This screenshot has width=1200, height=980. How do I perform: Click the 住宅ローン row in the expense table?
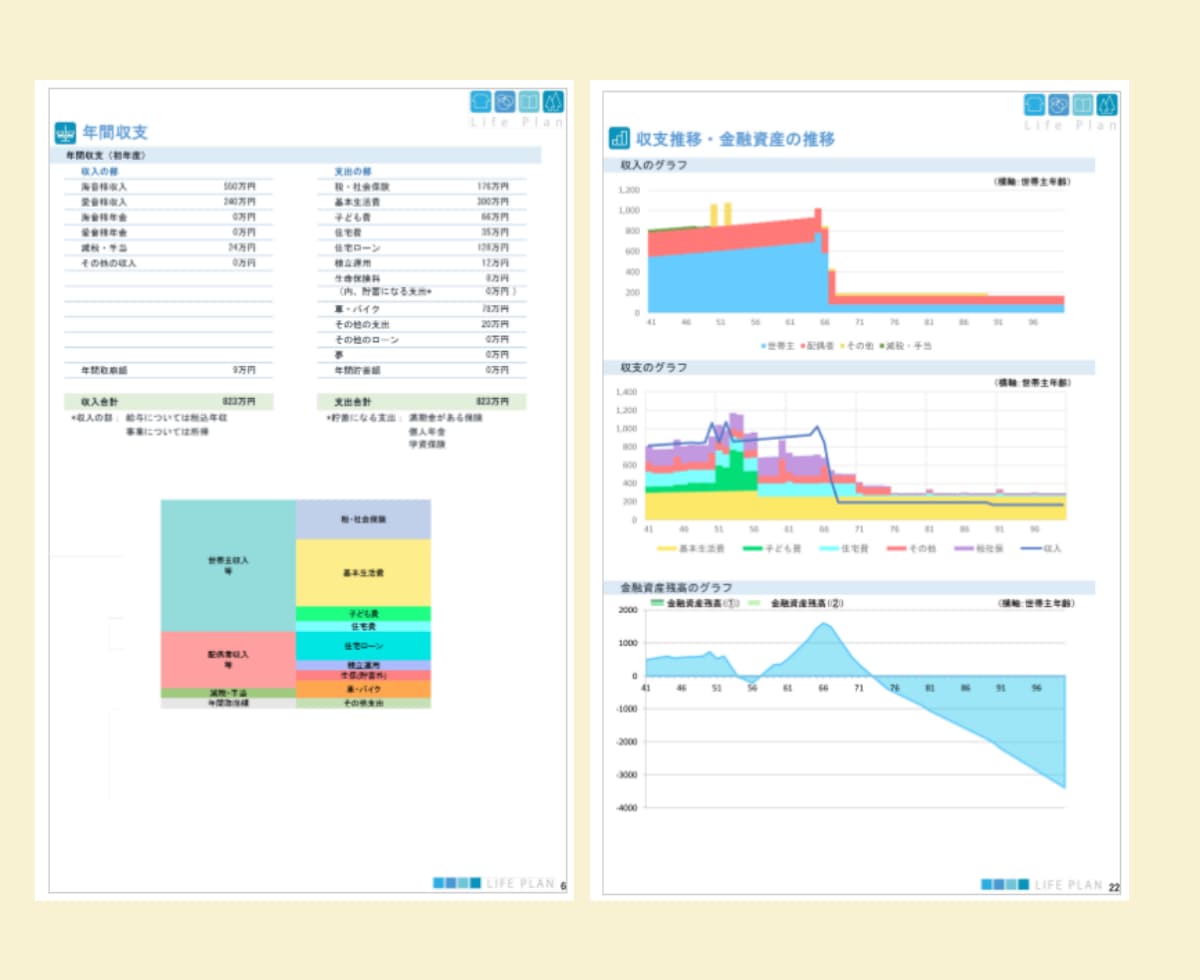(x=421, y=248)
